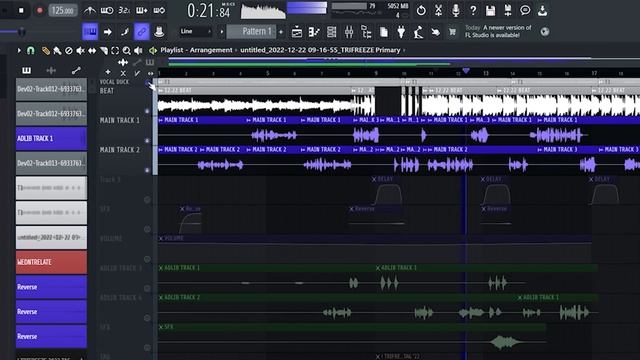Viewport: 640px width, 360px height.
Task: Open playlist options menu arrow
Action: click(x=19, y=50)
